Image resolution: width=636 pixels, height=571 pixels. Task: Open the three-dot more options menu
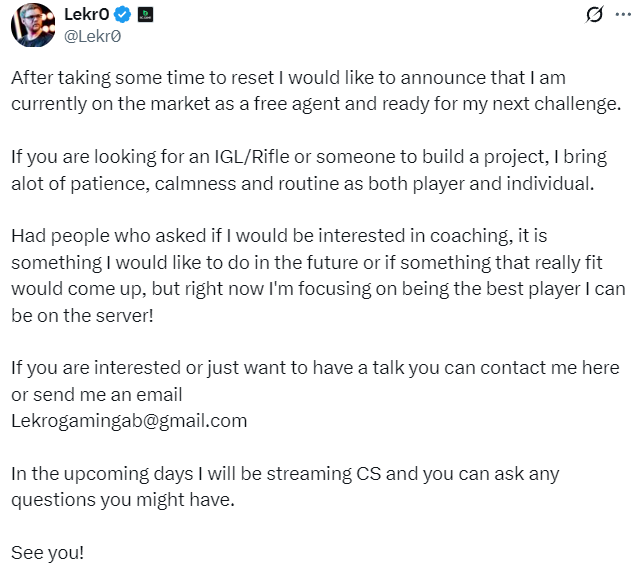click(623, 15)
